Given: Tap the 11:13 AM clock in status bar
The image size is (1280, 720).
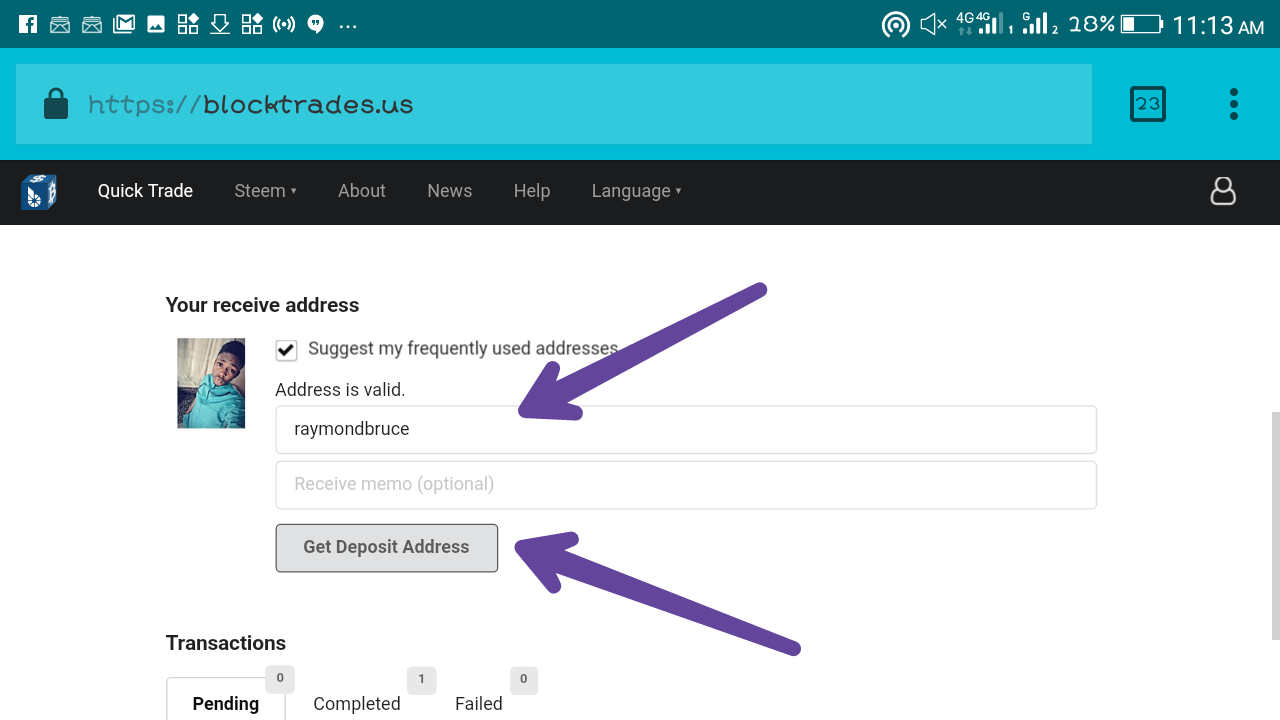Looking at the screenshot, I should [x=1218, y=25].
